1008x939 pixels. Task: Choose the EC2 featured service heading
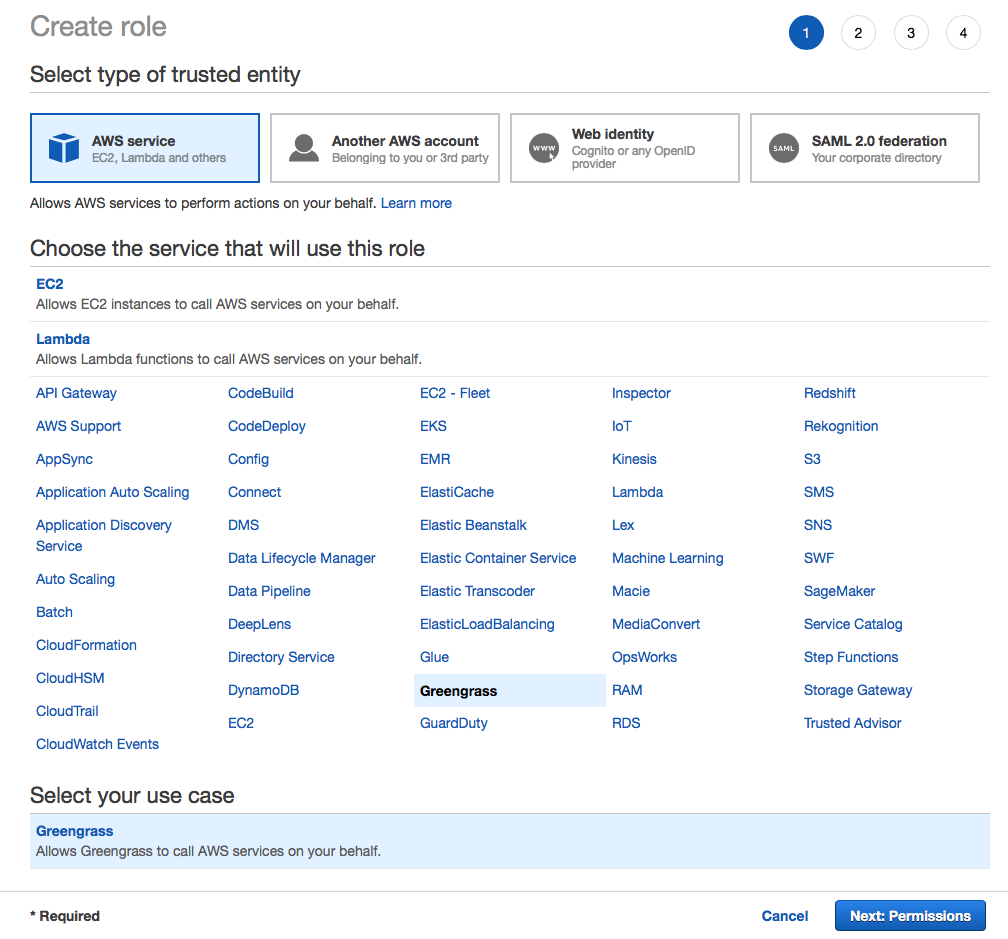[x=50, y=284]
